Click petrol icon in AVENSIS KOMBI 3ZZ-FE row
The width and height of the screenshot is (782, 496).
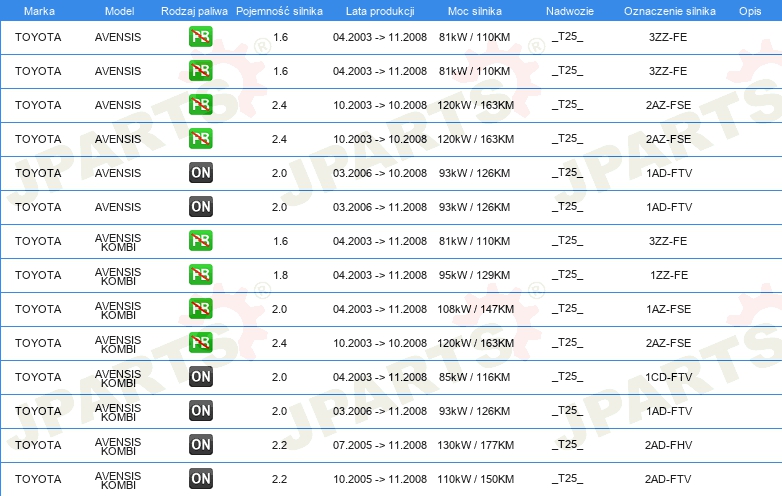coord(200,241)
